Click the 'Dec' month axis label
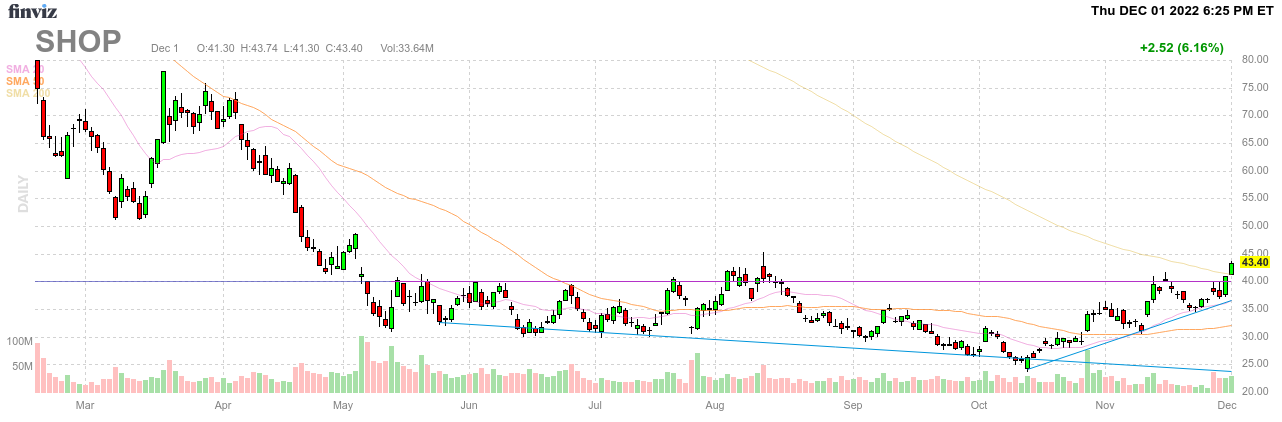Screen dimensions: 1282x422 (1226, 405)
